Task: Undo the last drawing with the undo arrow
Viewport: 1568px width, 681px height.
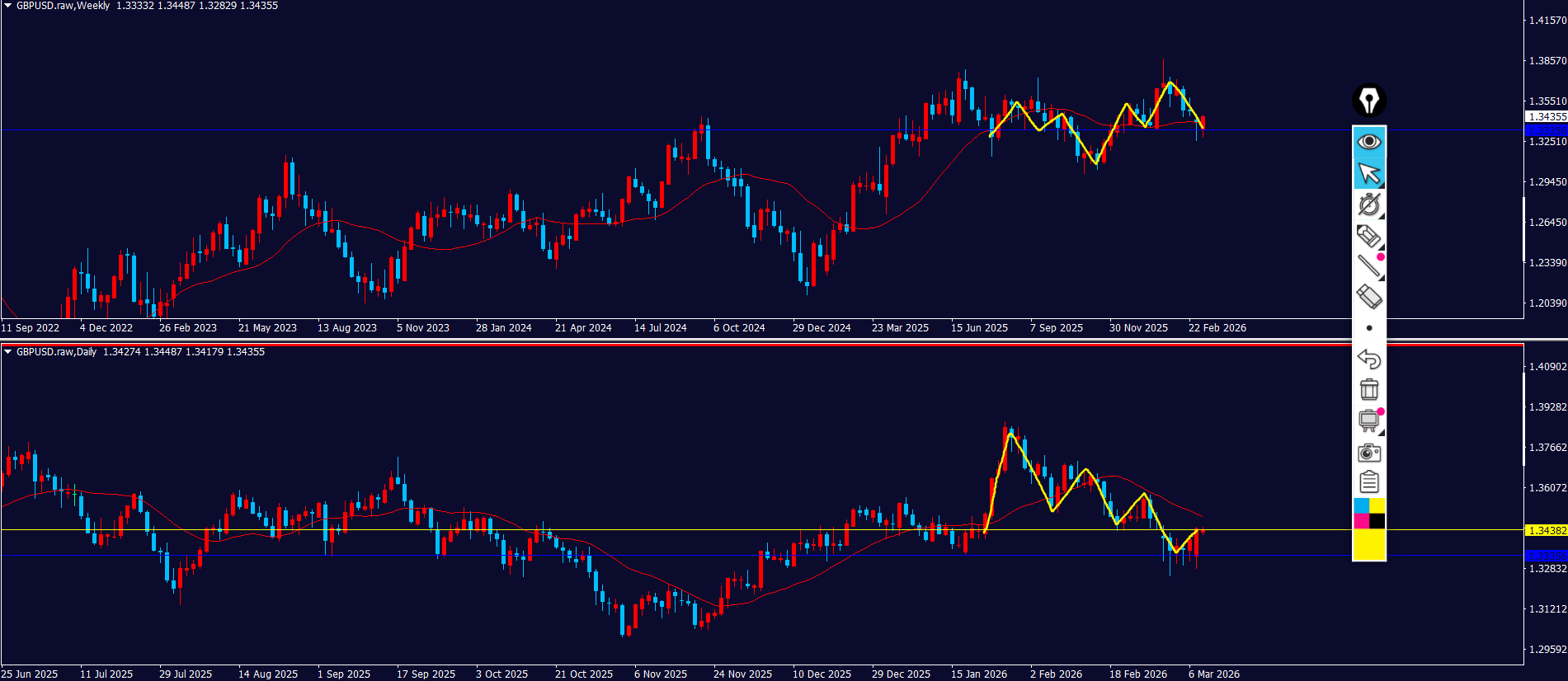Action: coord(1368,359)
